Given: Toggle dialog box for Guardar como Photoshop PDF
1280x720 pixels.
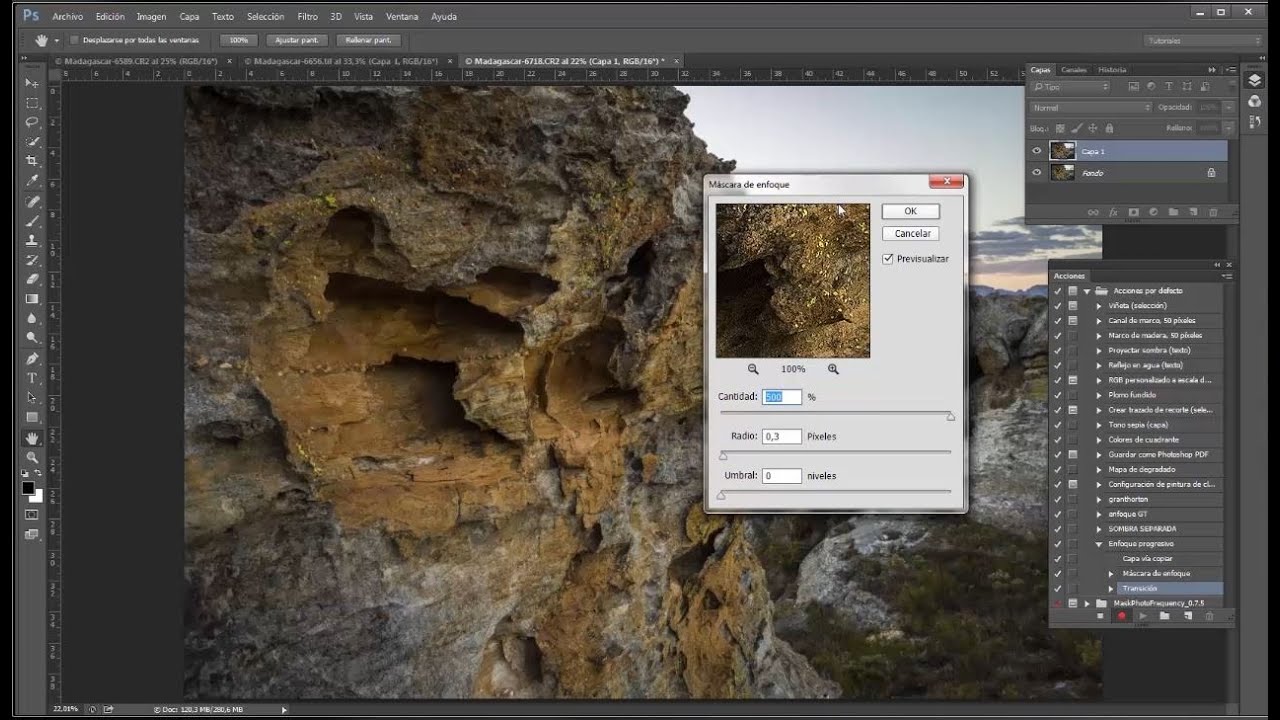Looking at the screenshot, I should 1073,455.
